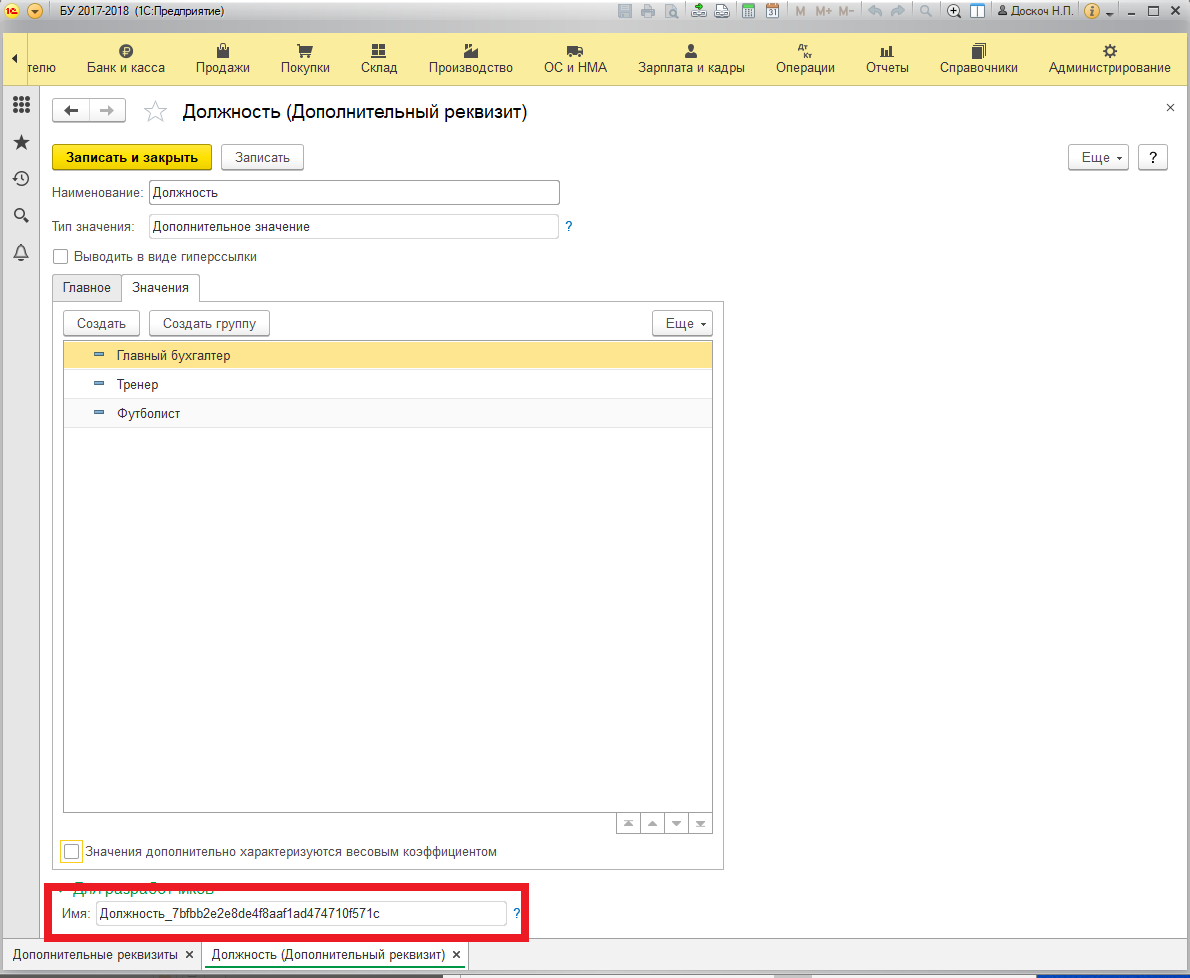This screenshot has width=1190, height=978.
Task: Open the 'Еще' dropdown in Values tab
Action: pyautogui.click(x=682, y=323)
